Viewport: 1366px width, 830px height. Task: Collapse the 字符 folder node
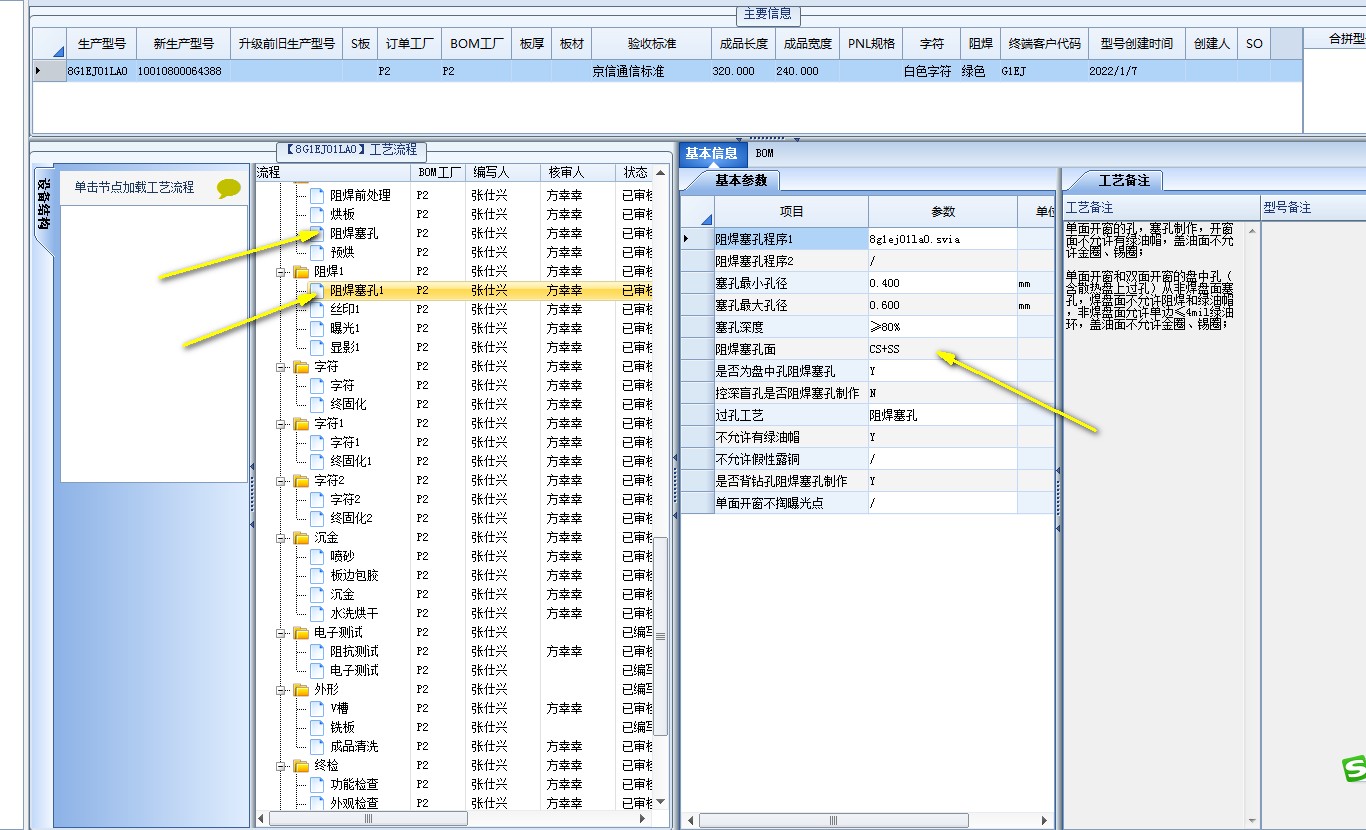pyautogui.click(x=281, y=366)
